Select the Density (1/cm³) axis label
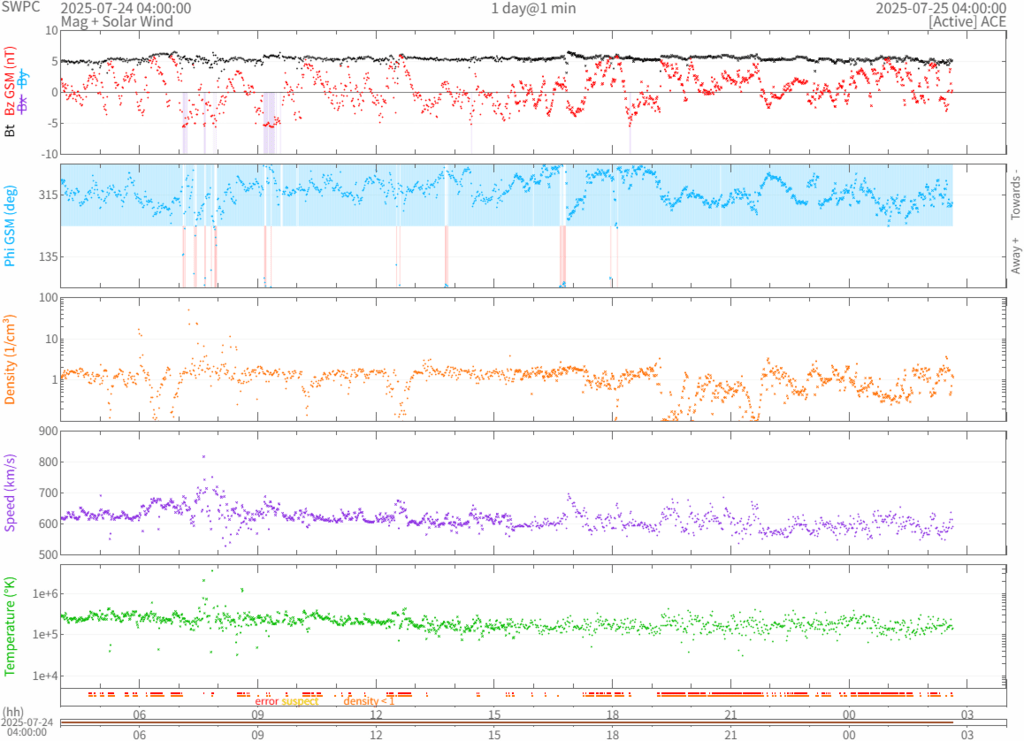This screenshot has height=741, width=1024. click(x=11, y=359)
